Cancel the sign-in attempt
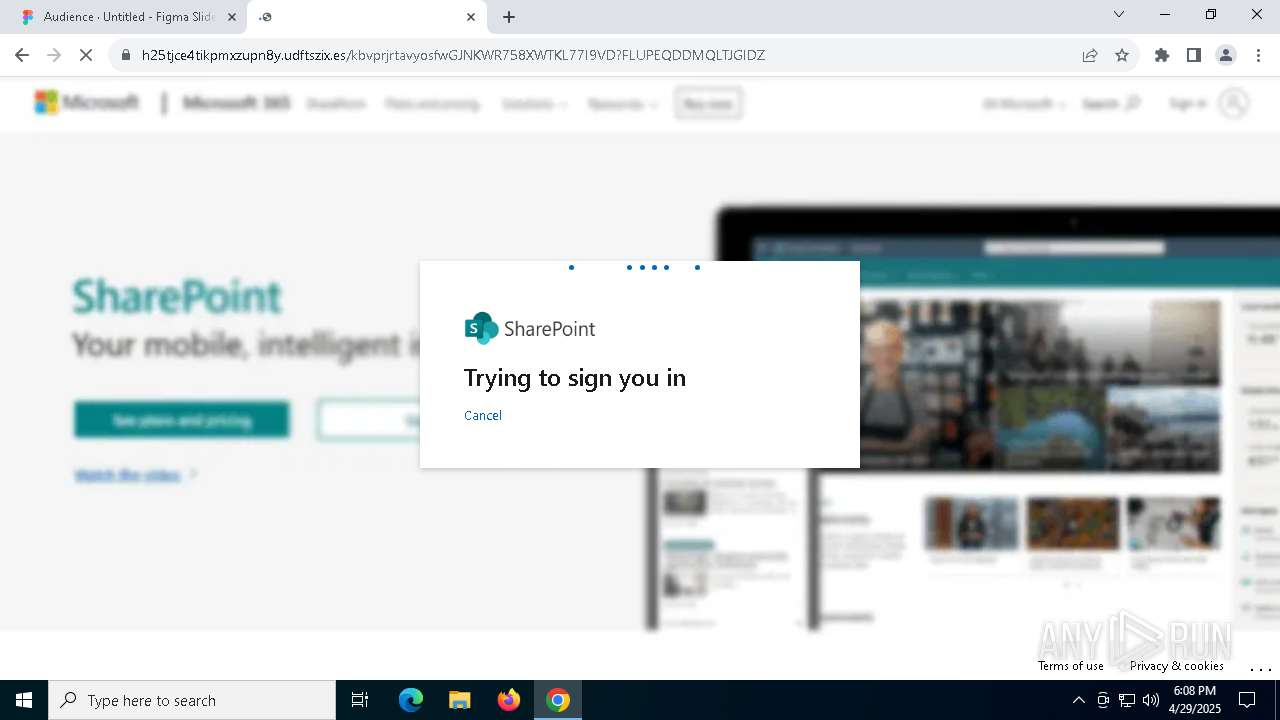Image resolution: width=1280 pixels, height=720 pixels. tap(483, 416)
